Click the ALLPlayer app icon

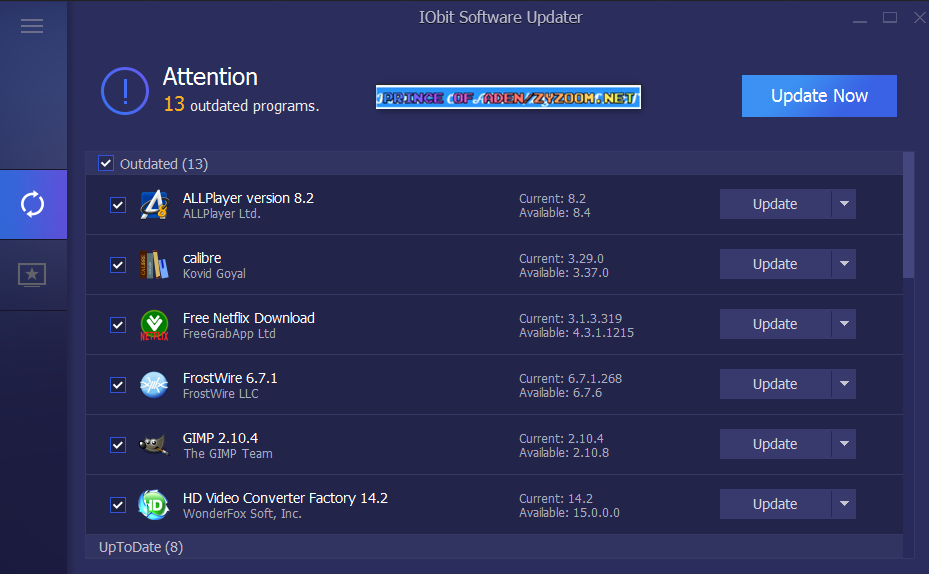tap(154, 204)
